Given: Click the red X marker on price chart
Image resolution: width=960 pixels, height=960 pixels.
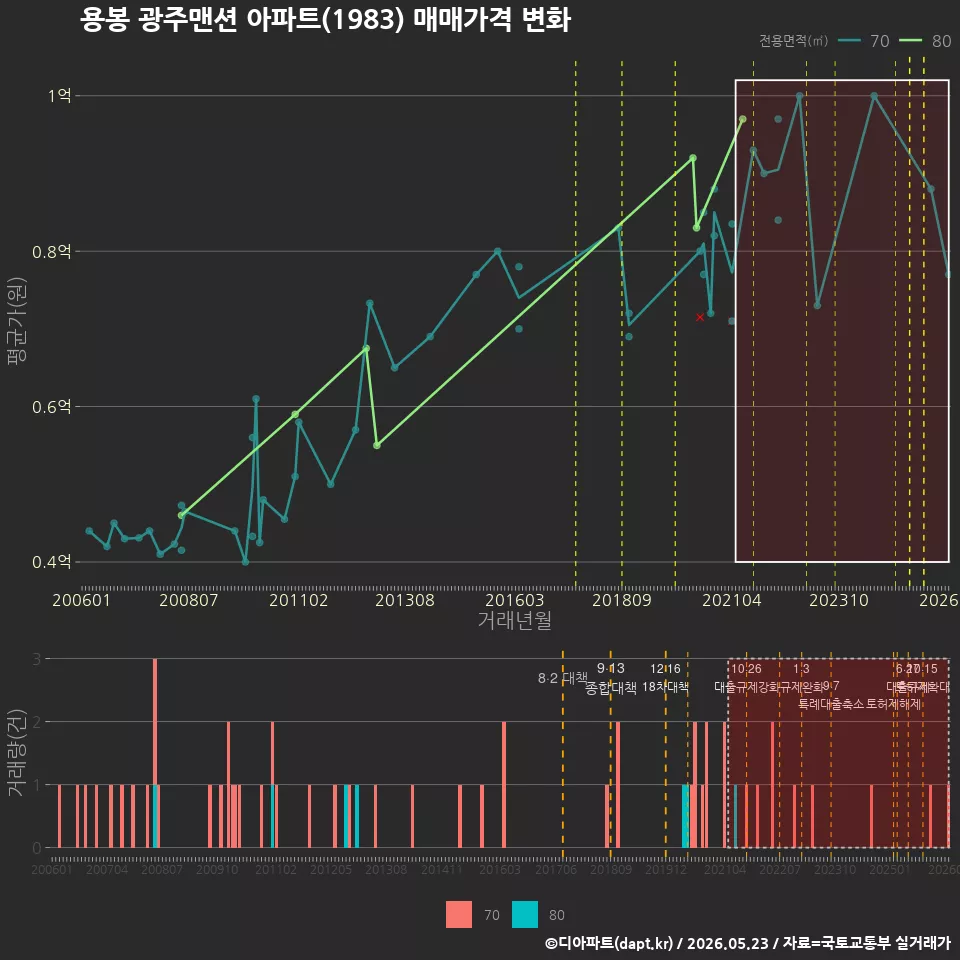Looking at the screenshot, I should coord(700,317).
